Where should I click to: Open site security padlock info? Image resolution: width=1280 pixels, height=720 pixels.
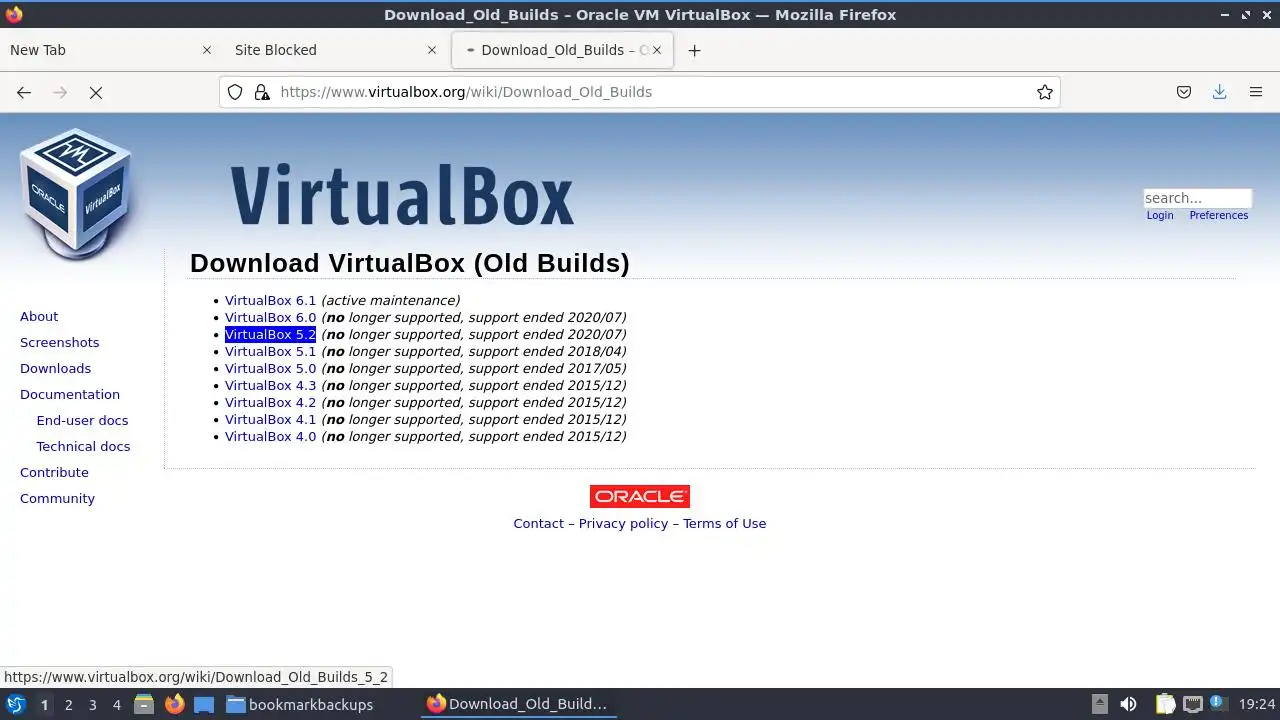point(262,92)
